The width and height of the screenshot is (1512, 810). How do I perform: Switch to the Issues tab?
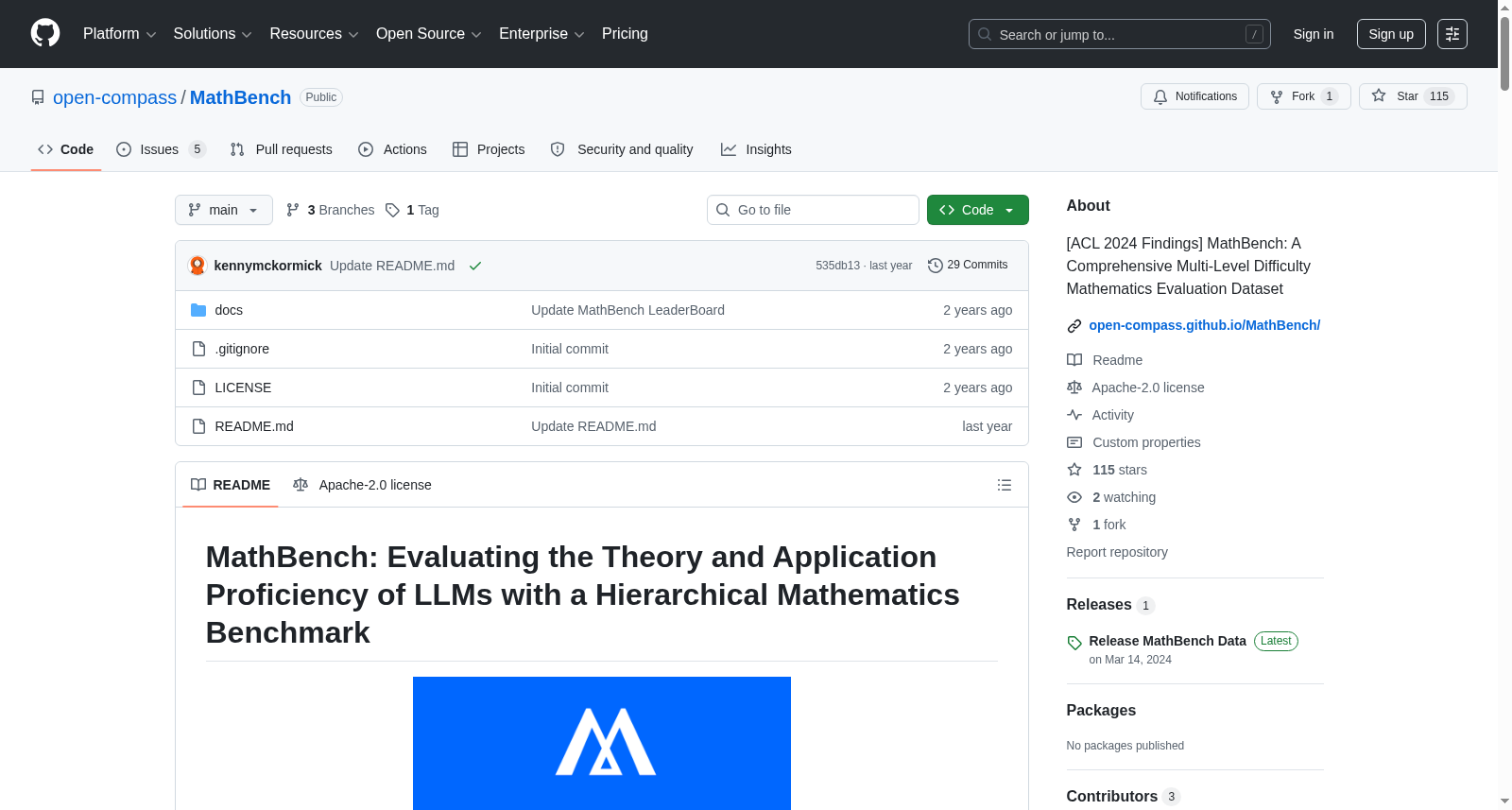(161, 149)
